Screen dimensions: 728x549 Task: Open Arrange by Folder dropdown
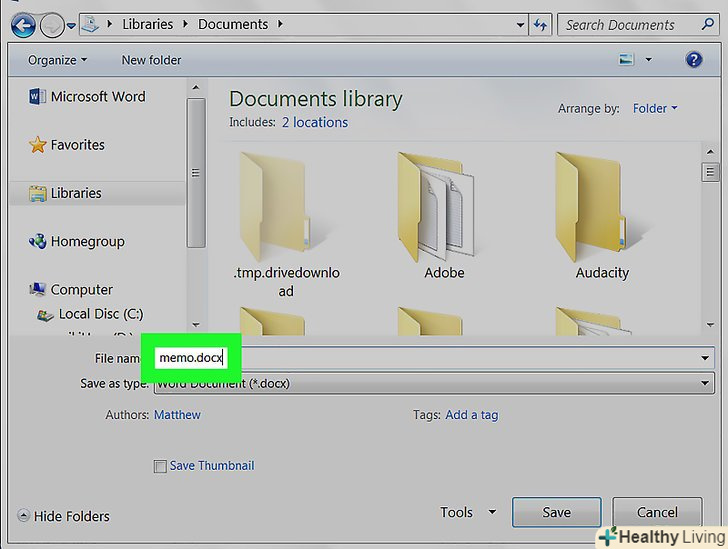point(655,108)
